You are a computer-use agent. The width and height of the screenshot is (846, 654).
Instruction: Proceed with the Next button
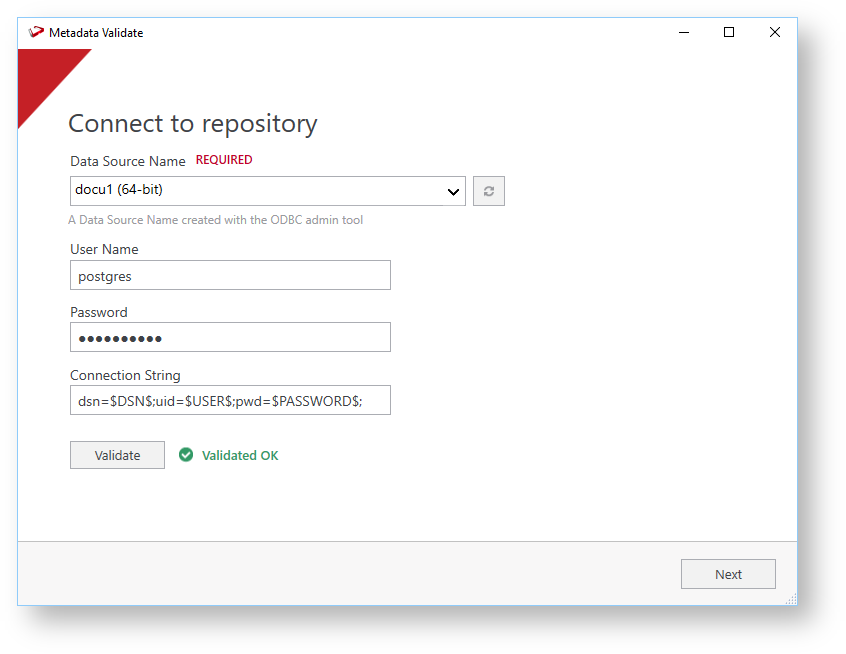pyautogui.click(x=728, y=574)
